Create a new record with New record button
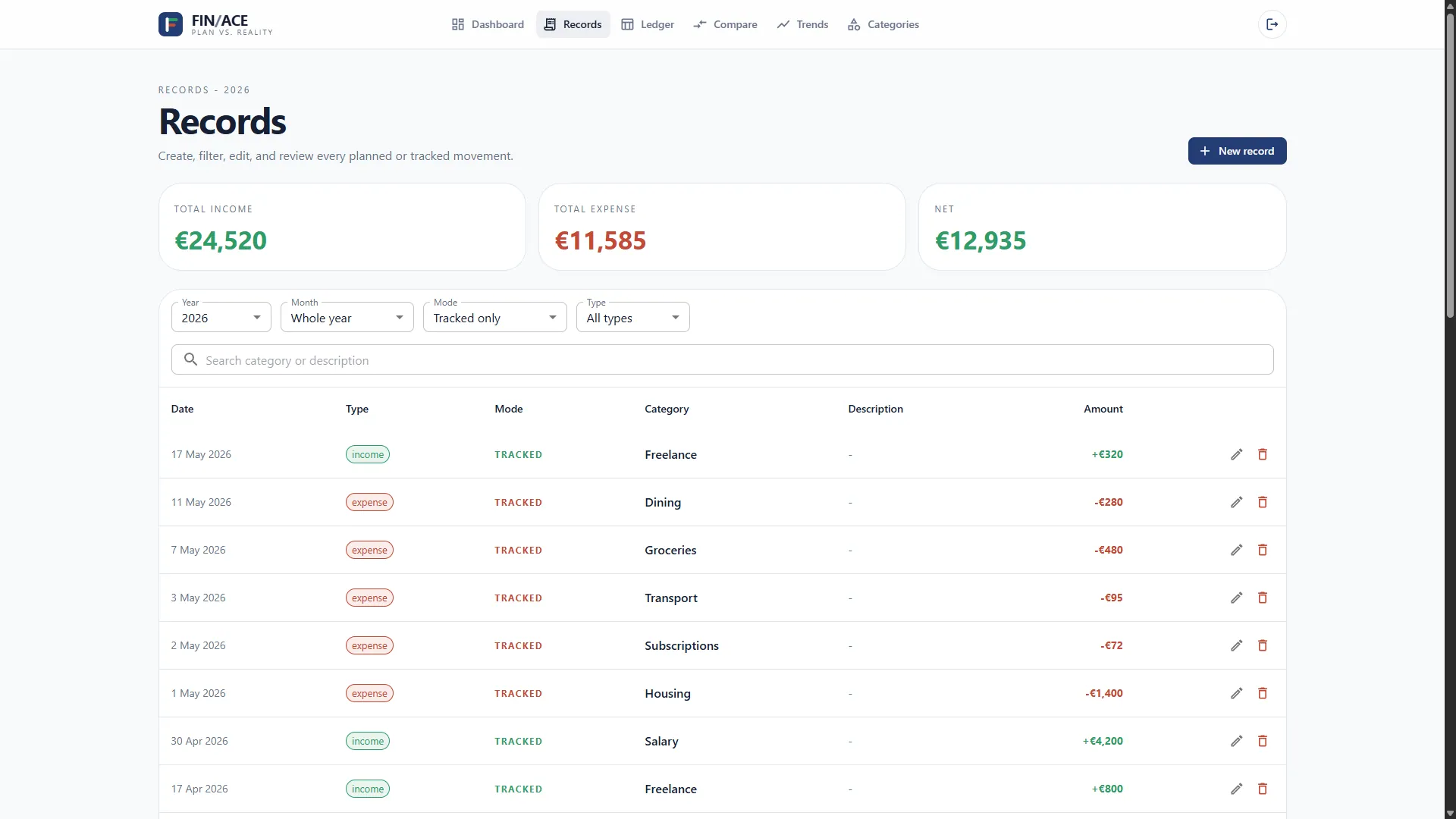The image size is (1456, 819). pyautogui.click(x=1237, y=151)
